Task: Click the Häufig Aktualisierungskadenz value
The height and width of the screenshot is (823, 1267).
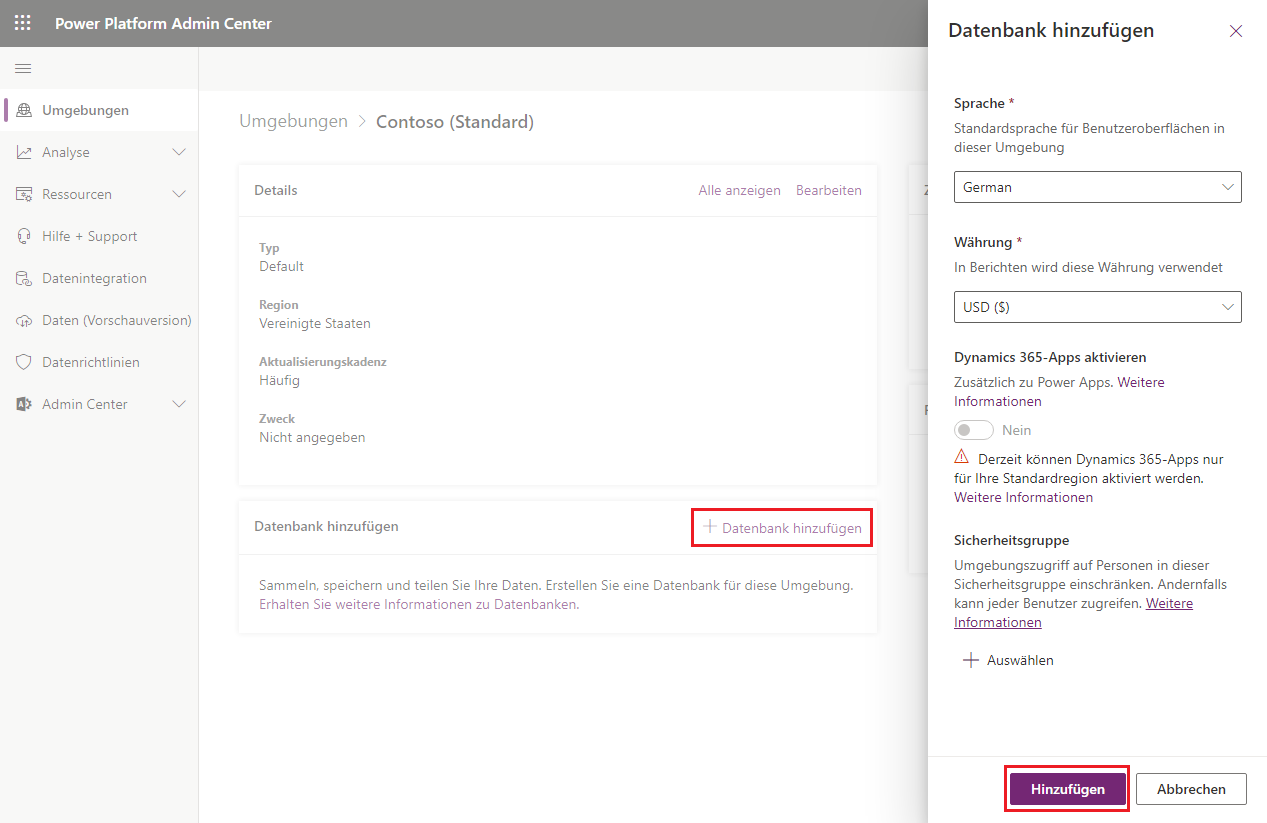Action: pyautogui.click(x=279, y=380)
